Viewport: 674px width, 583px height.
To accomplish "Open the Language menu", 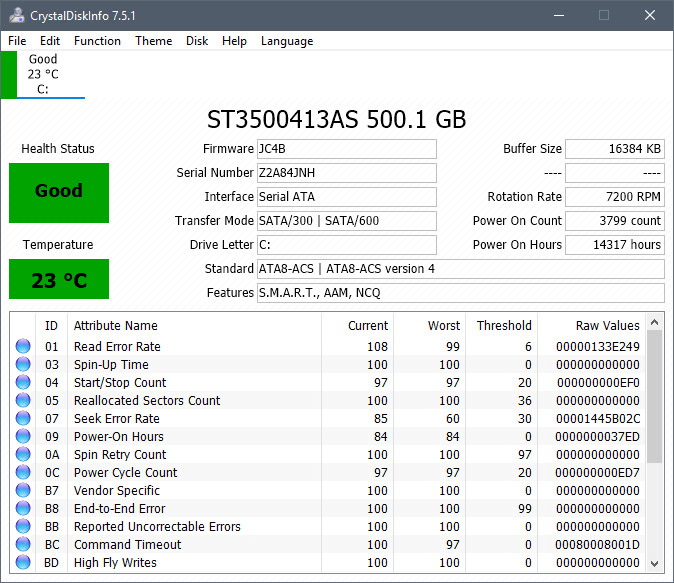I will pyautogui.click(x=287, y=41).
